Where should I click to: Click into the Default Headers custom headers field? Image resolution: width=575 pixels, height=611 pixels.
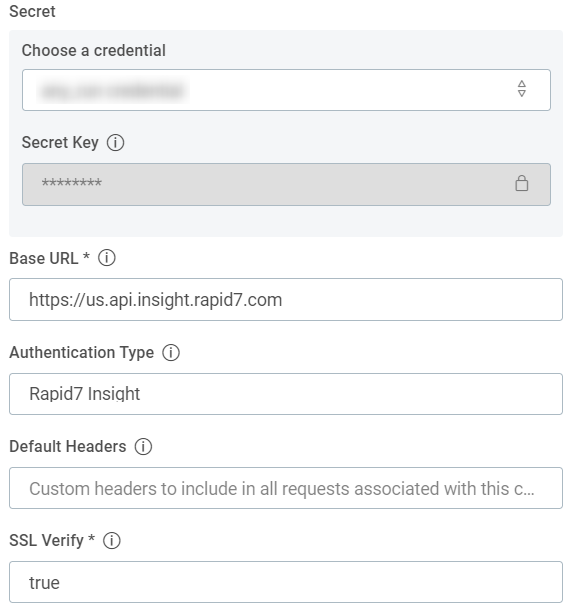click(x=286, y=488)
